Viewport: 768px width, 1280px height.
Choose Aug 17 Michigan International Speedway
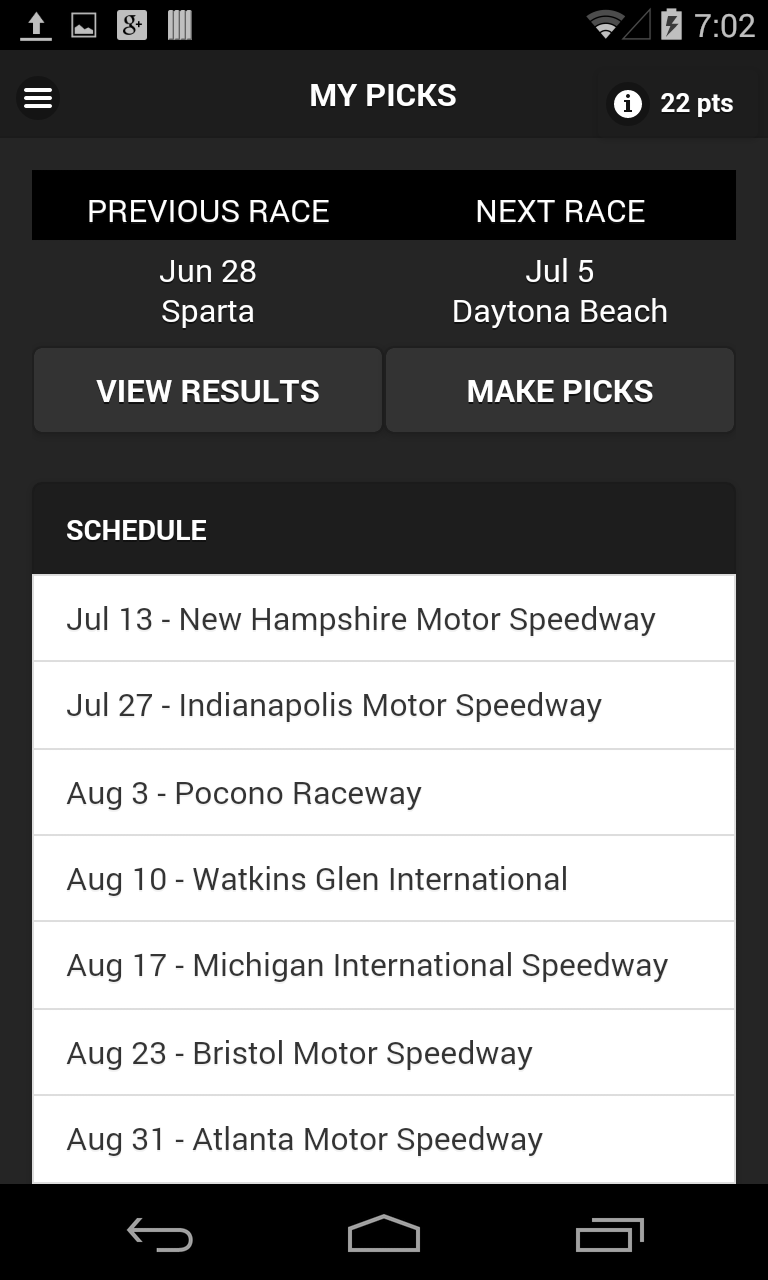tap(384, 965)
